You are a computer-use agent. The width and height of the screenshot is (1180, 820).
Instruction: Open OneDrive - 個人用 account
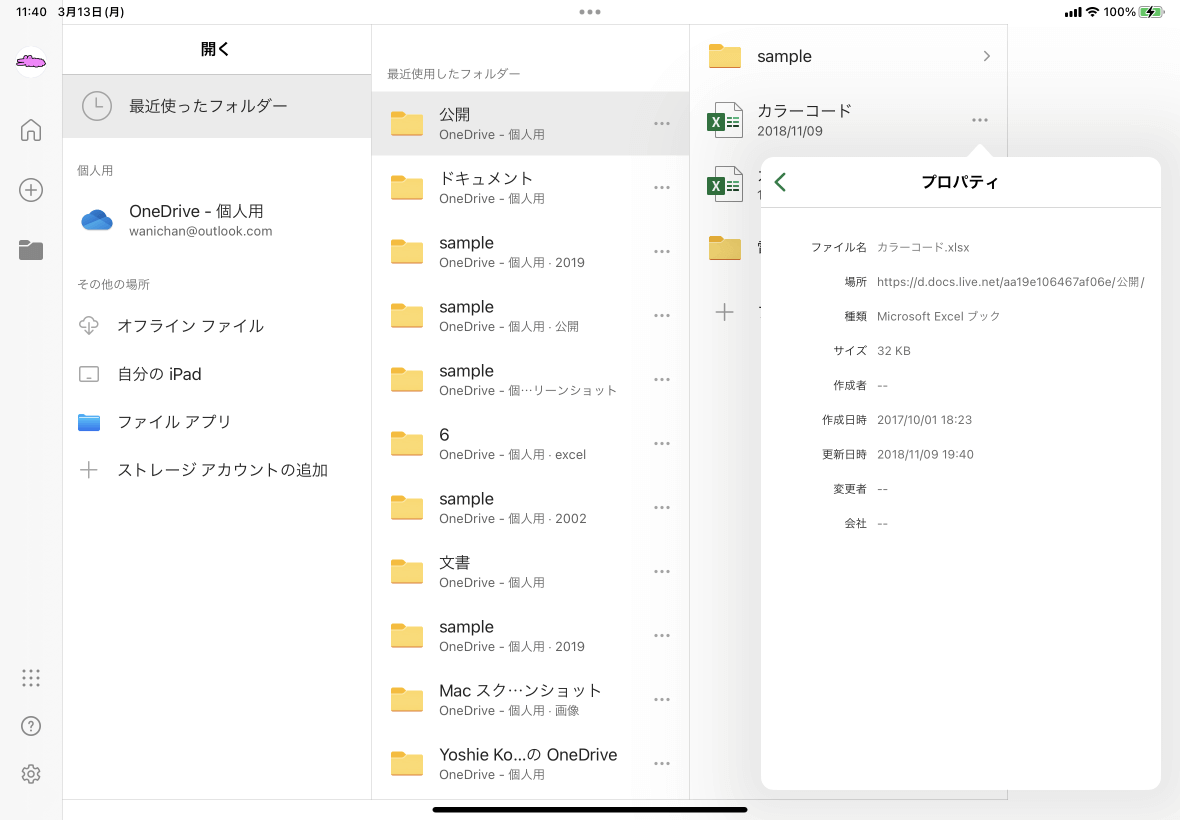217,220
